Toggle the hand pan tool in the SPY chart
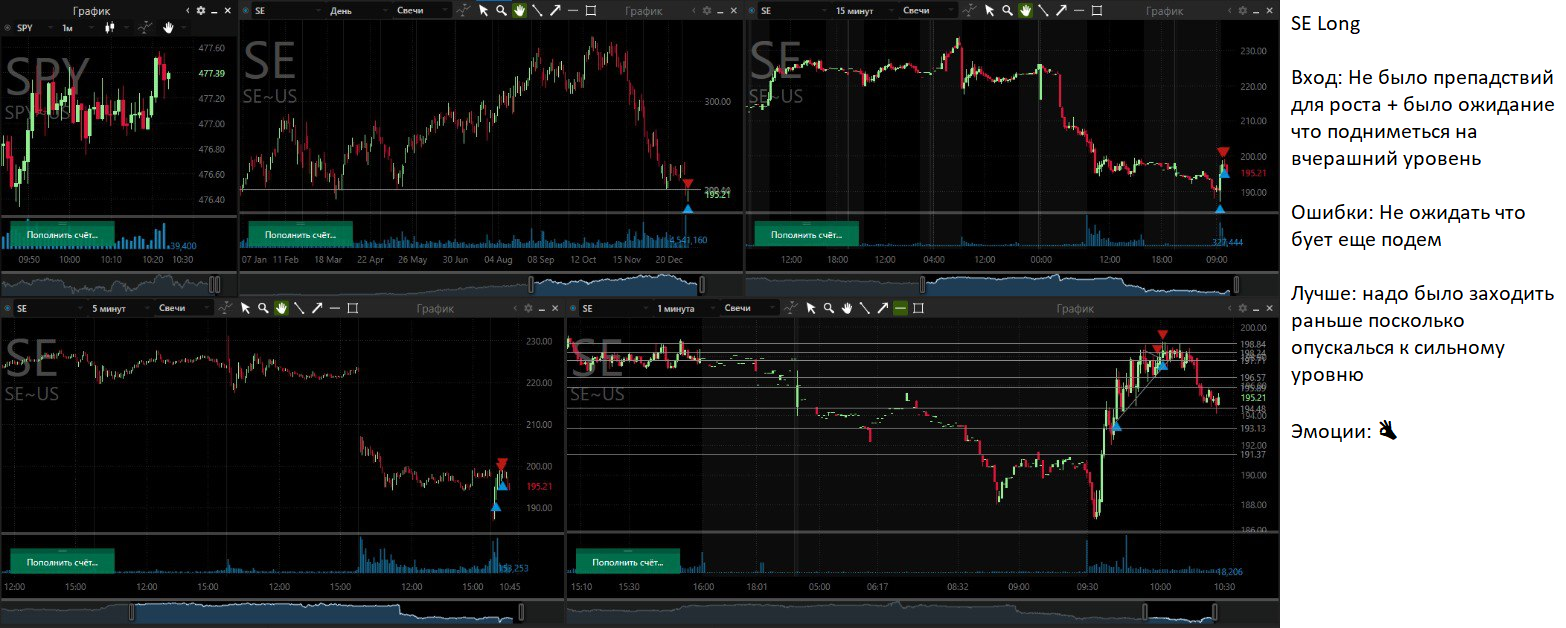 (x=168, y=28)
